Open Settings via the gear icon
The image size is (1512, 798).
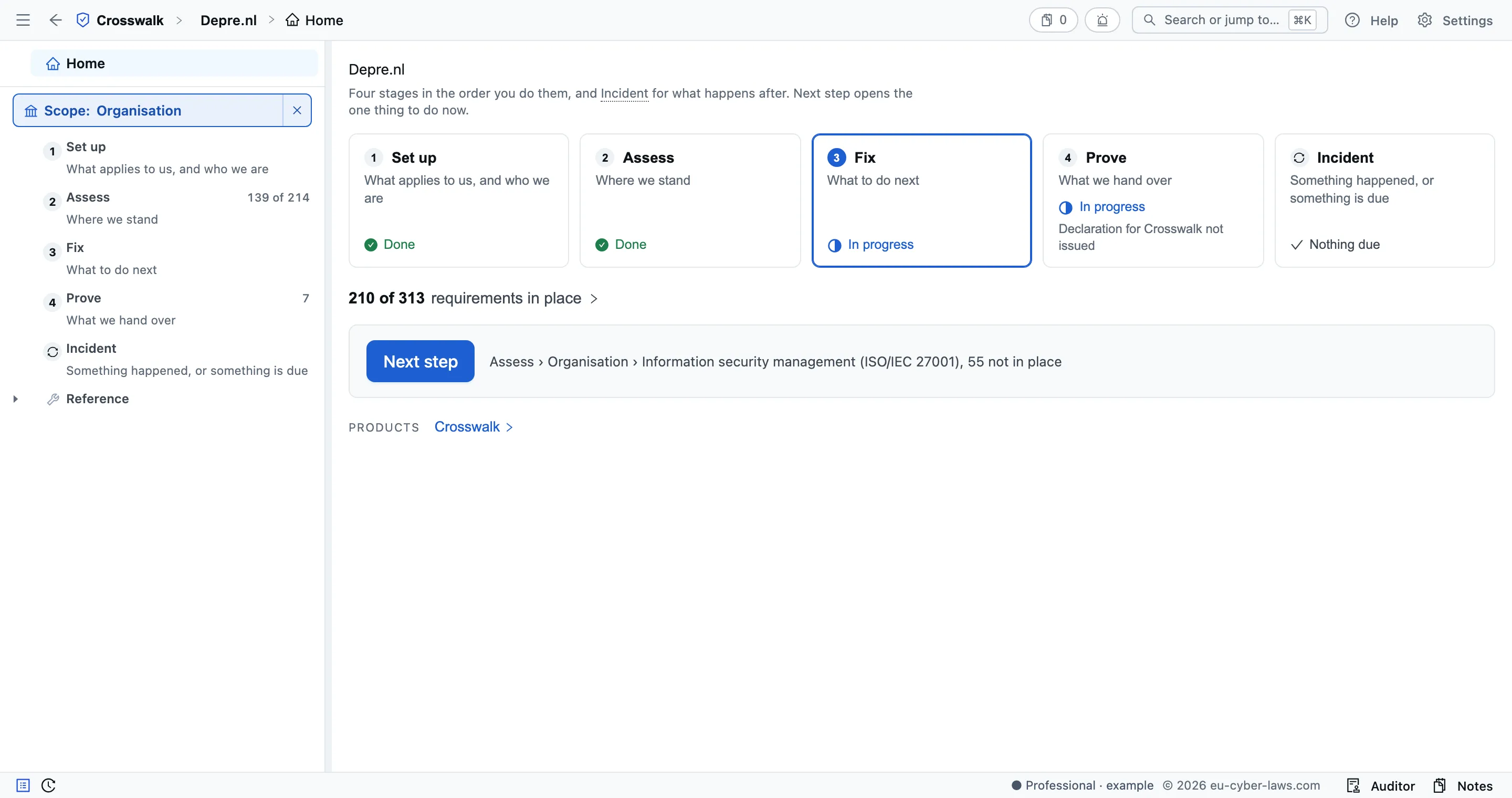tap(1424, 20)
